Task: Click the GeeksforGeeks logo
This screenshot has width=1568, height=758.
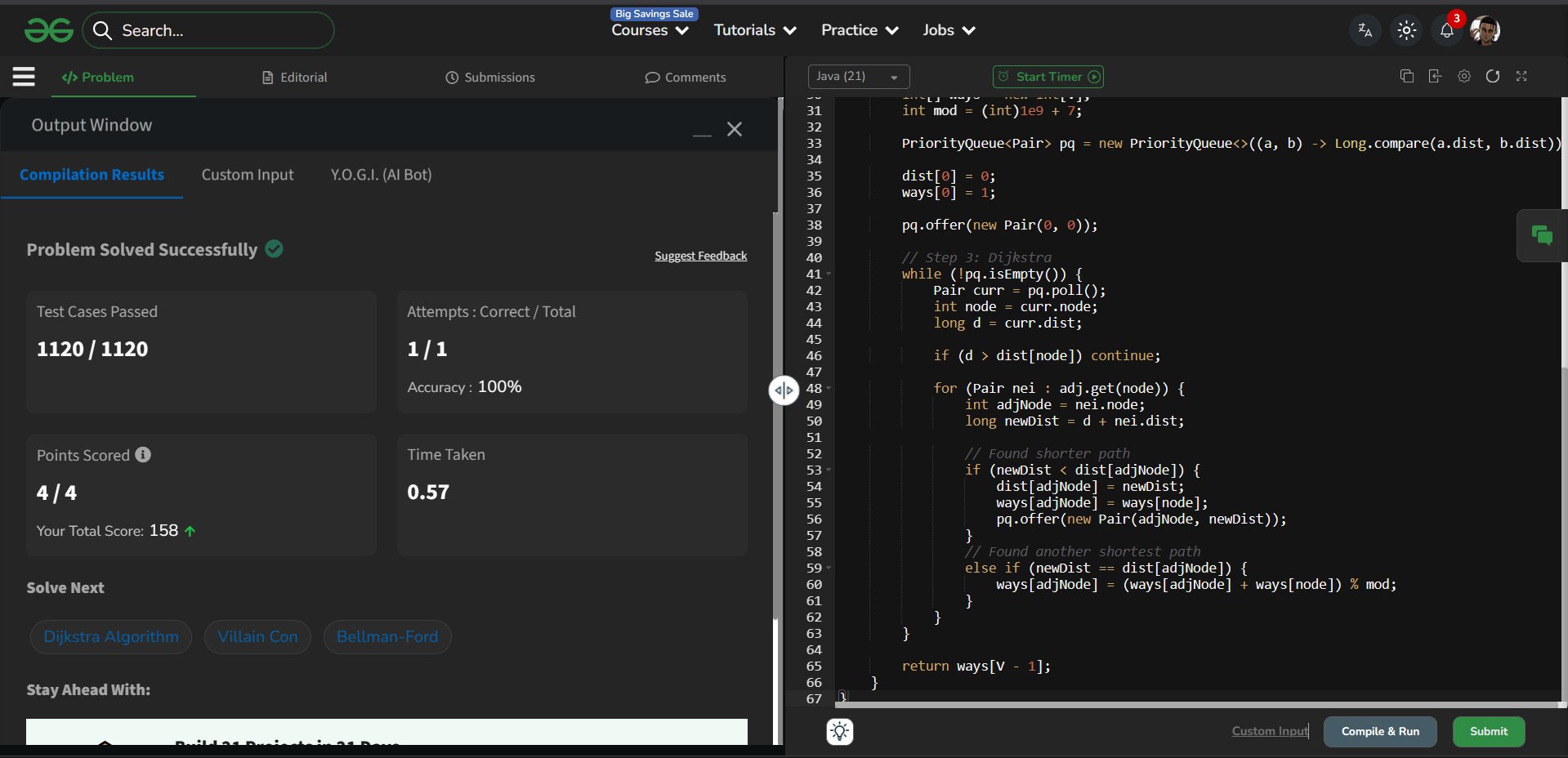Action: coord(49,31)
